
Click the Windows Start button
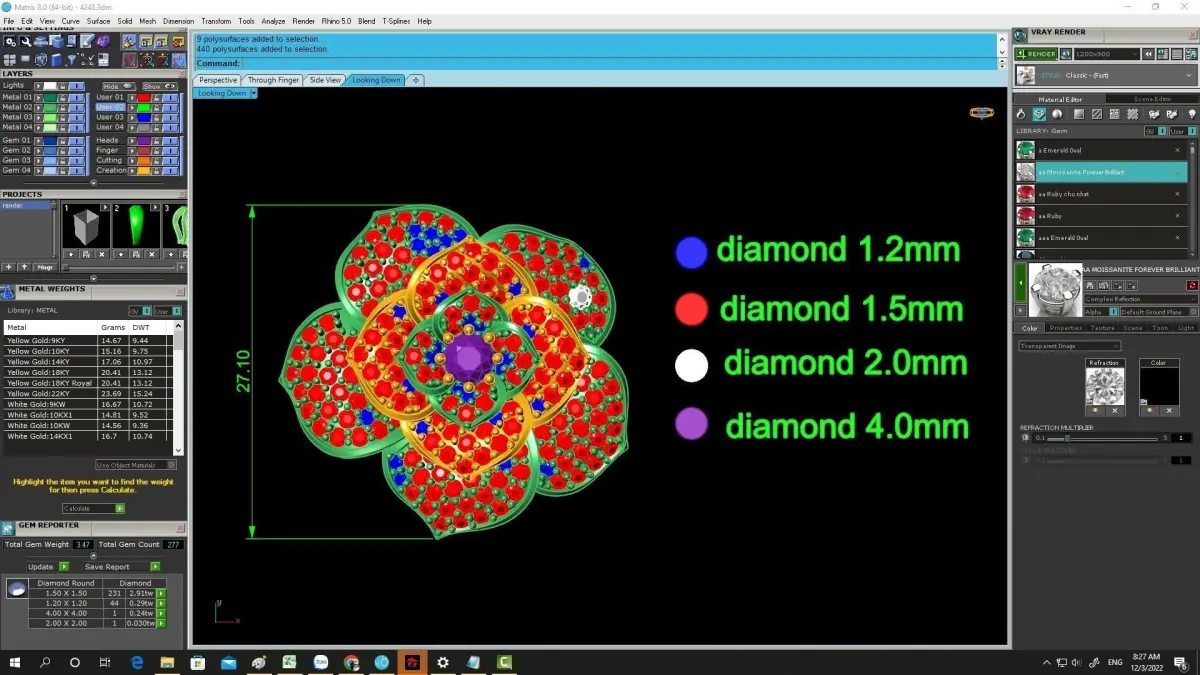(15, 662)
